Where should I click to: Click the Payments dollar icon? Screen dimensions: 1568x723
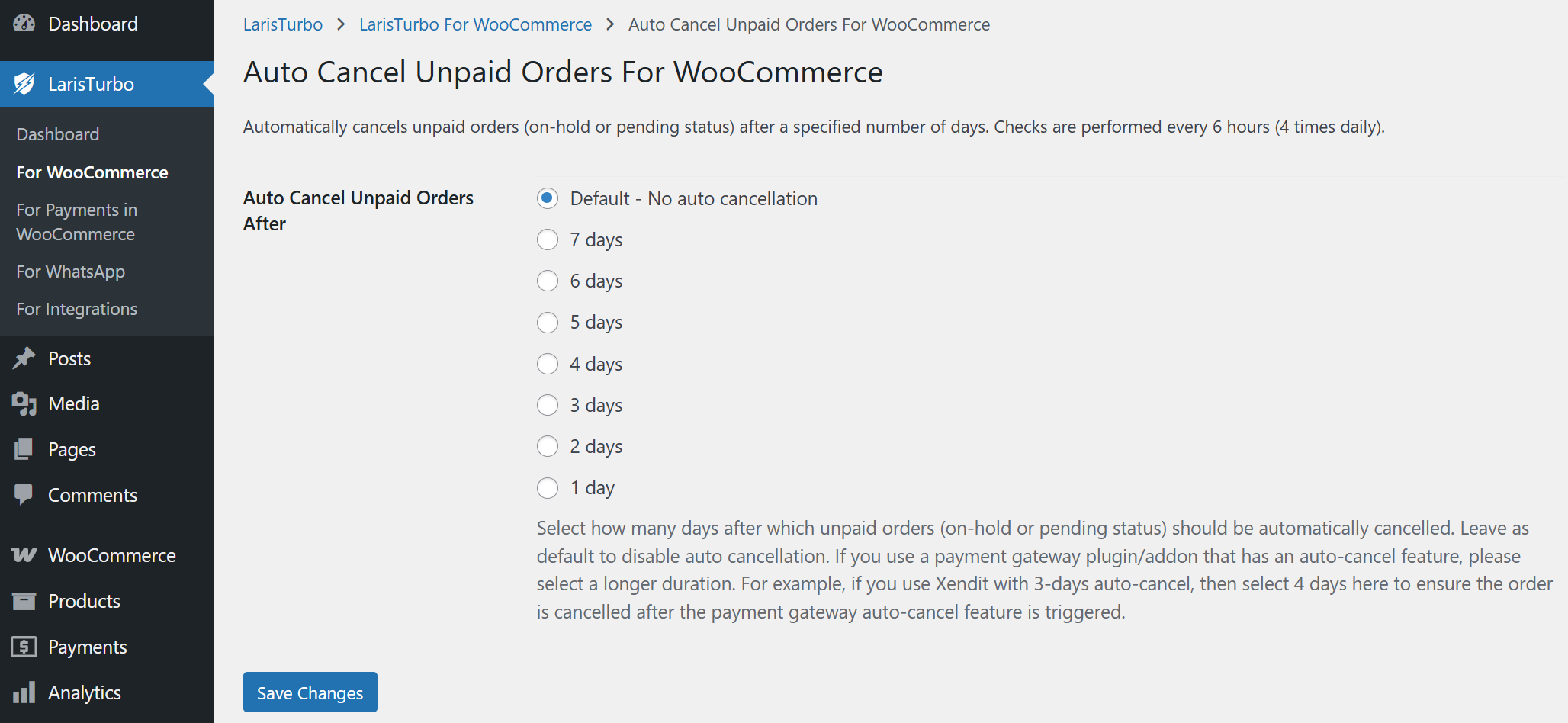coord(24,647)
